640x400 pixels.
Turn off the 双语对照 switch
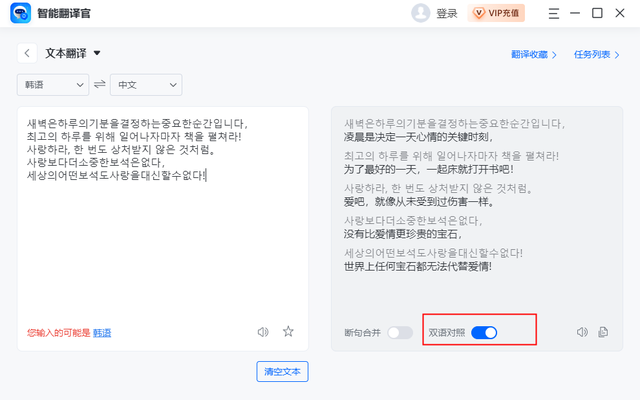(x=484, y=333)
